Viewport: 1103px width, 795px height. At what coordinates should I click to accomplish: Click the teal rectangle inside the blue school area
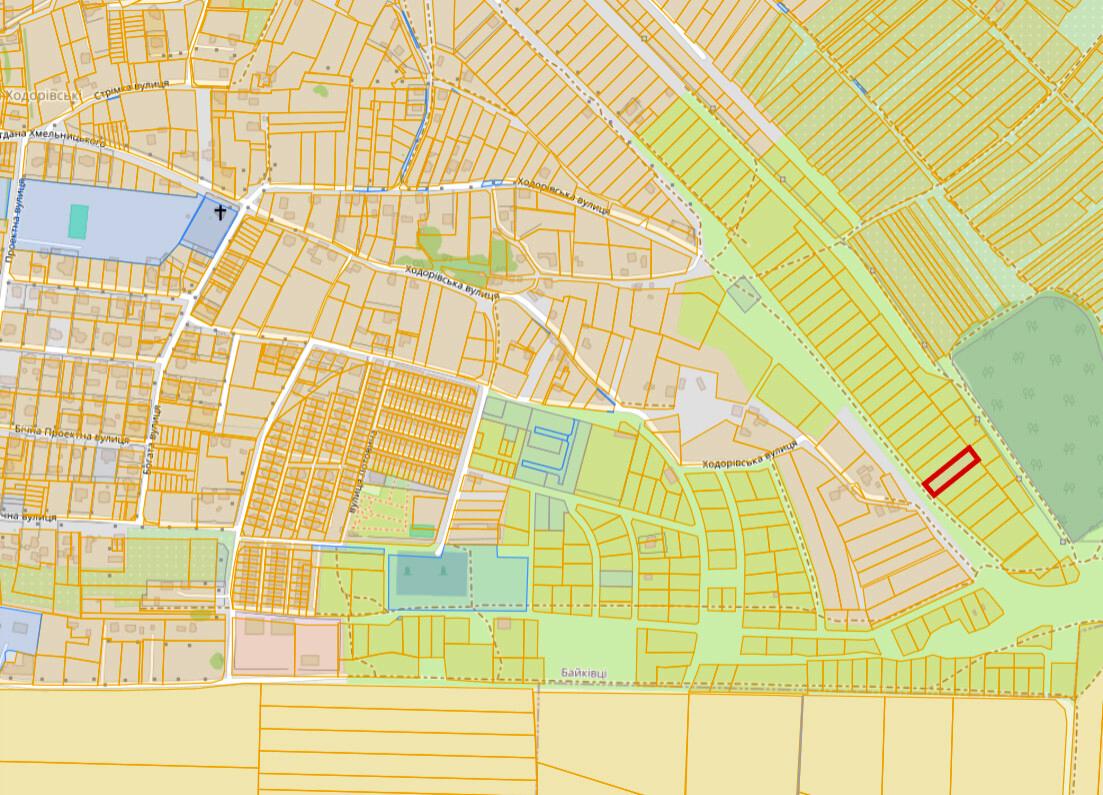point(78,222)
